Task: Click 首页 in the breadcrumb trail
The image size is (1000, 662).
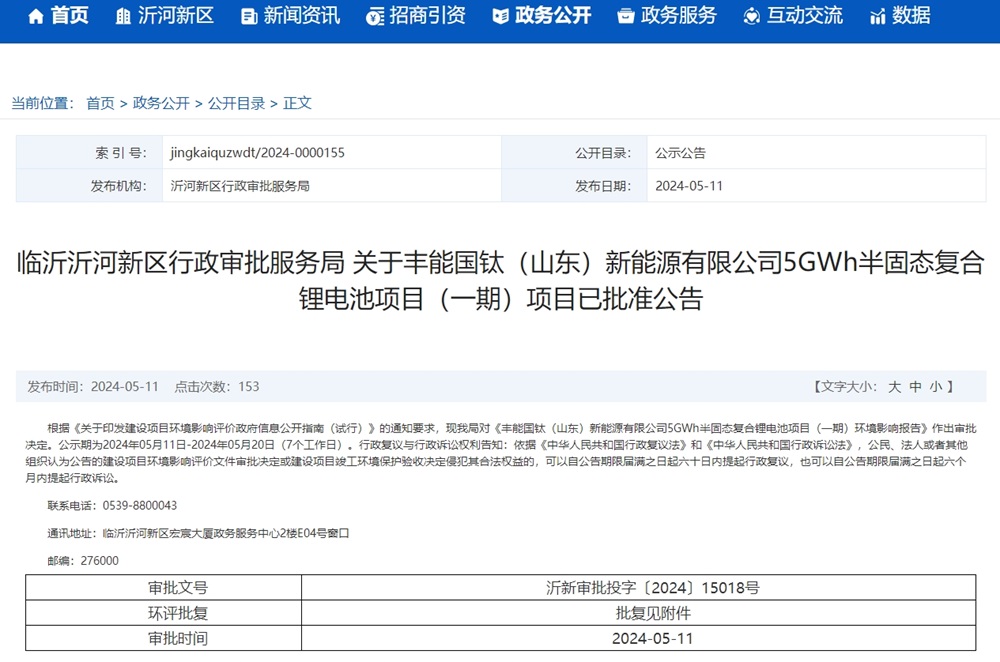Action: pyautogui.click(x=99, y=103)
